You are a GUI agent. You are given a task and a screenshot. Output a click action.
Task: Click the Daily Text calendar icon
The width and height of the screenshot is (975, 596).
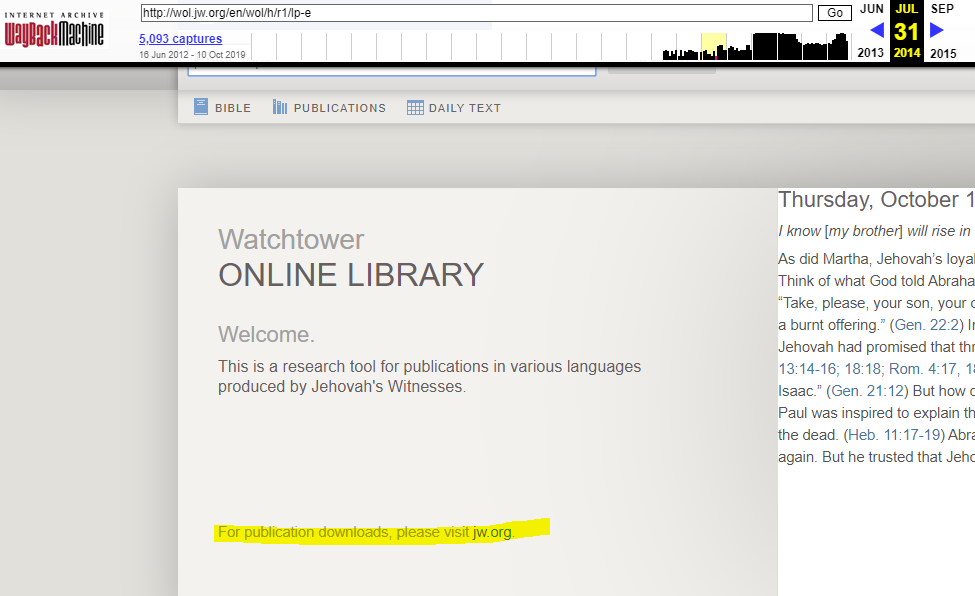pyautogui.click(x=415, y=107)
